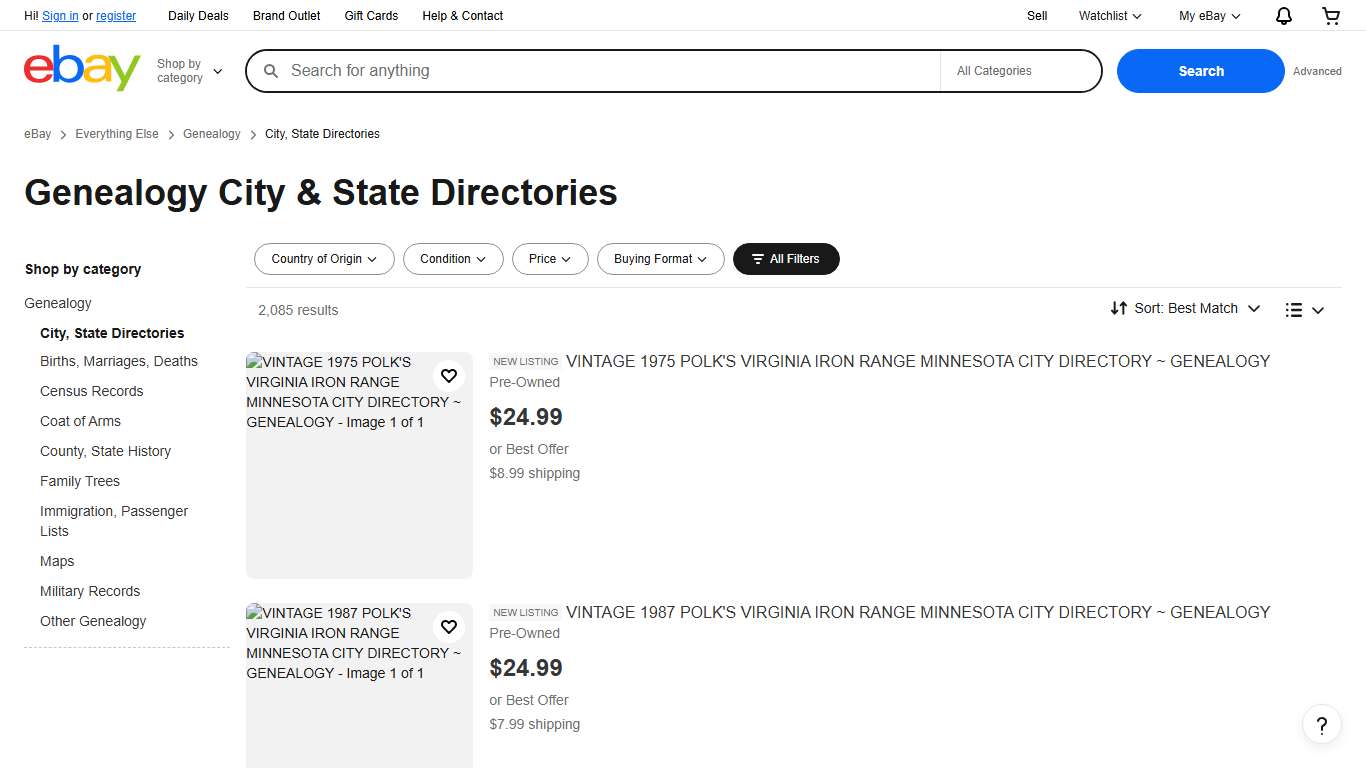Open the list view selector icon
Image resolution: width=1366 pixels, height=768 pixels.
pos(1293,309)
